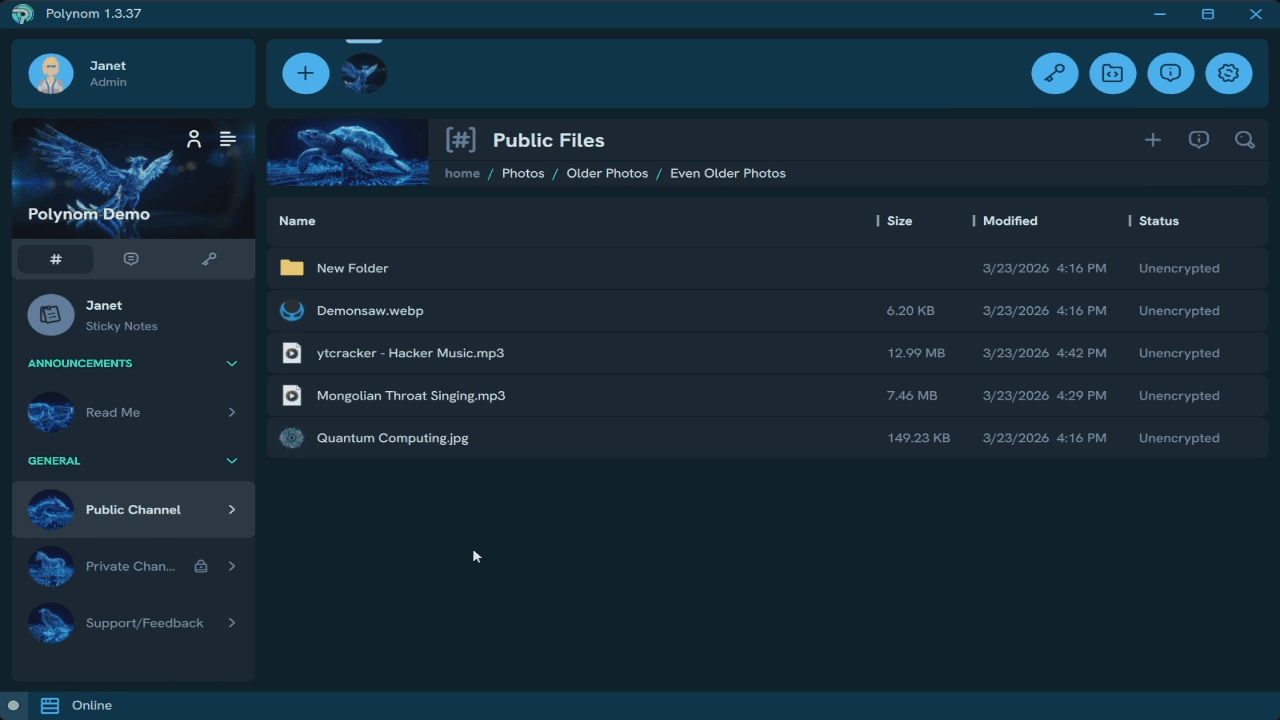Navigate to Older Photos in breadcrumb
This screenshot has width=1280, height=720.
(x=607, y=173)
